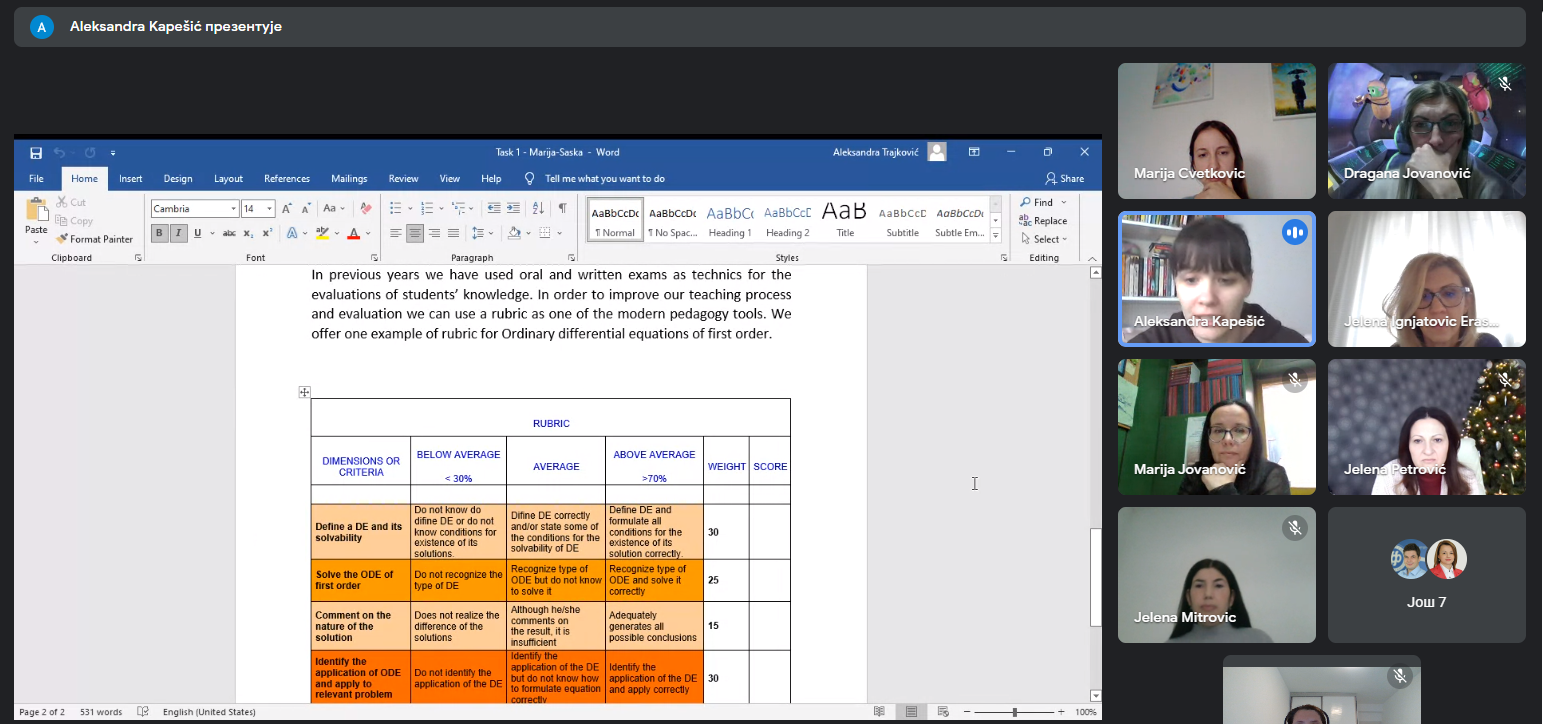
Task: Click the zoom slider in status bar
Action: [1014, 712]
